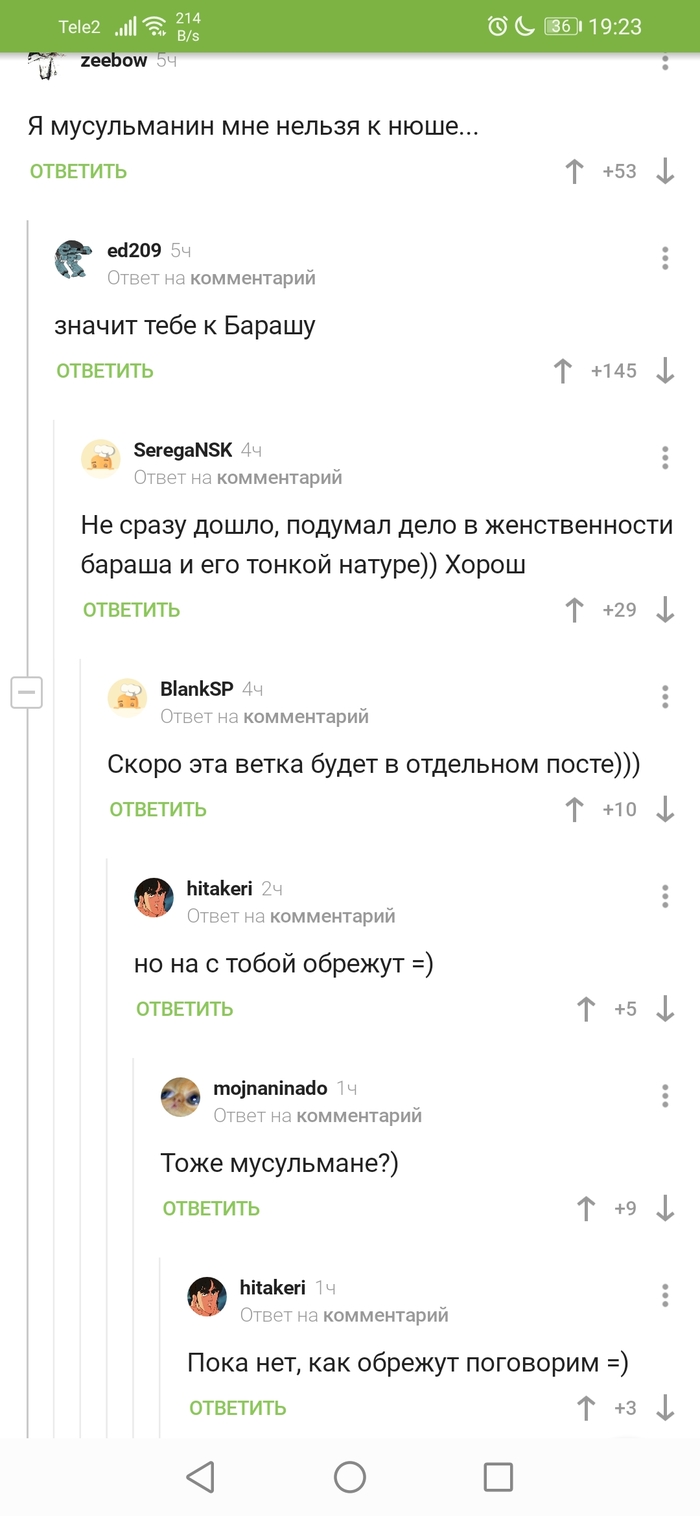Downvote ed209's reply

point(665,370)
